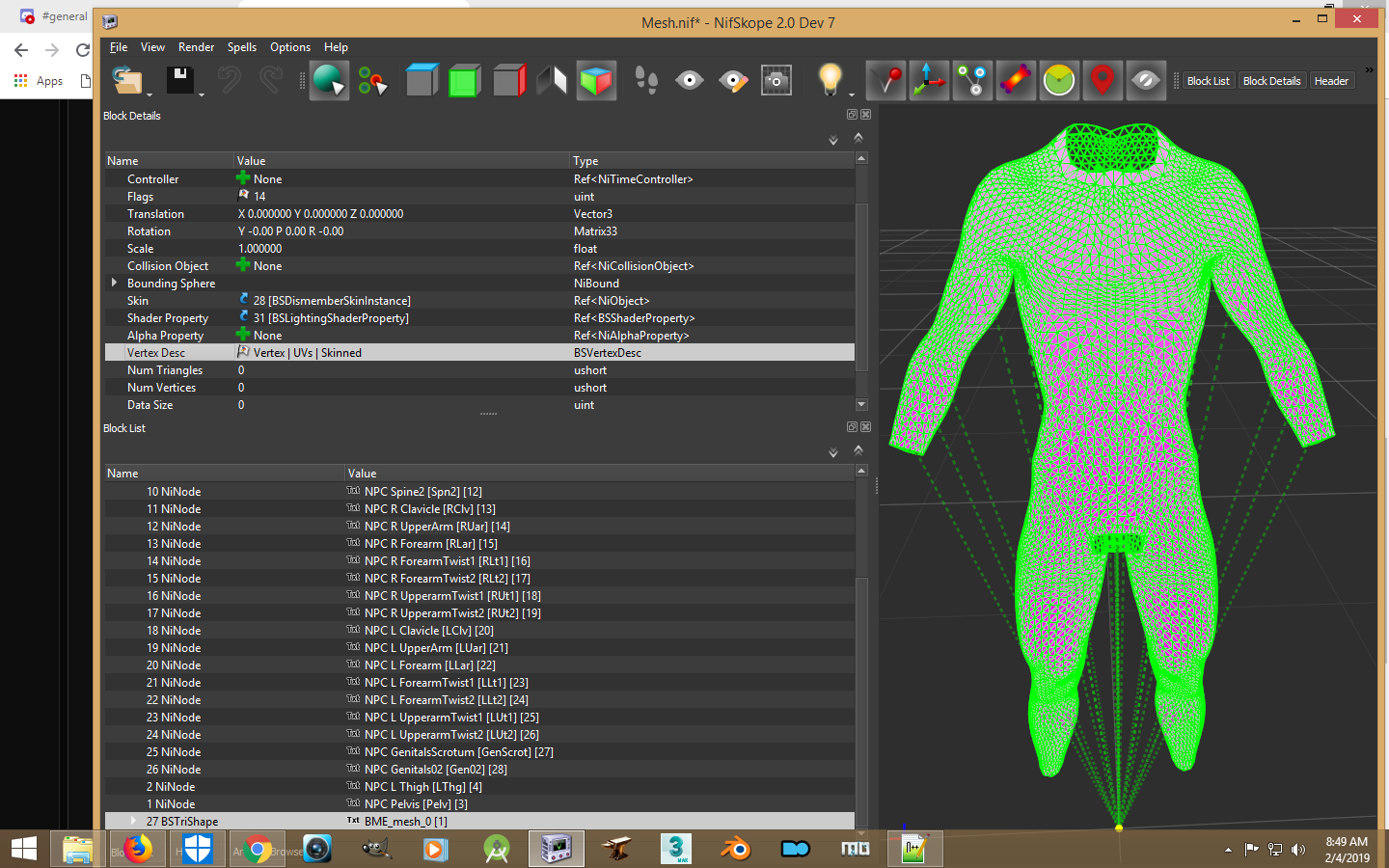Float the Block List panel
The height and width of the screenshot is (868, 1389).
(x=852, y=426)
